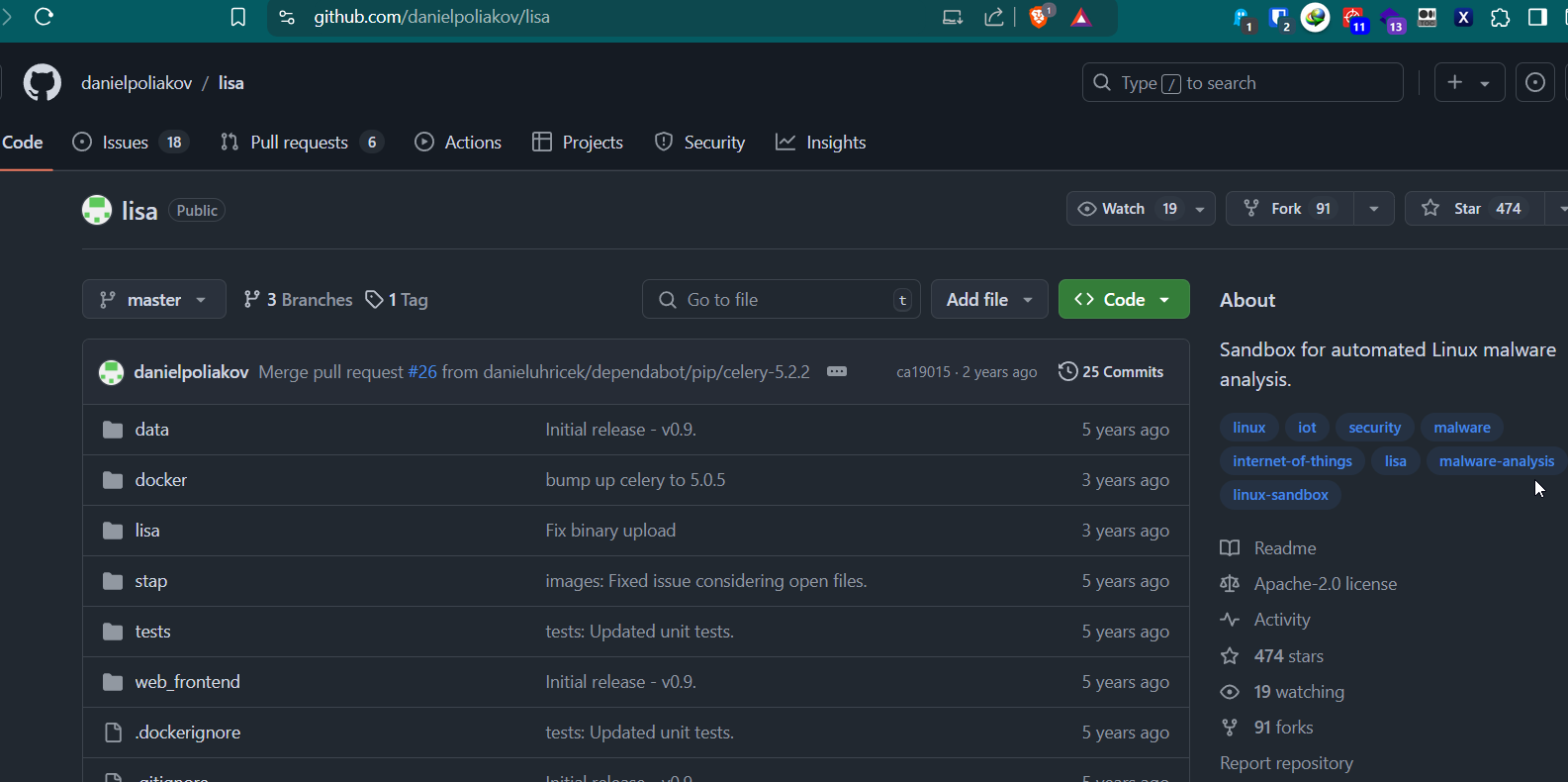The width and height of the screenshot is (1568, 782).
Task: View the 1 Tag link
Action: click(397, 299)
